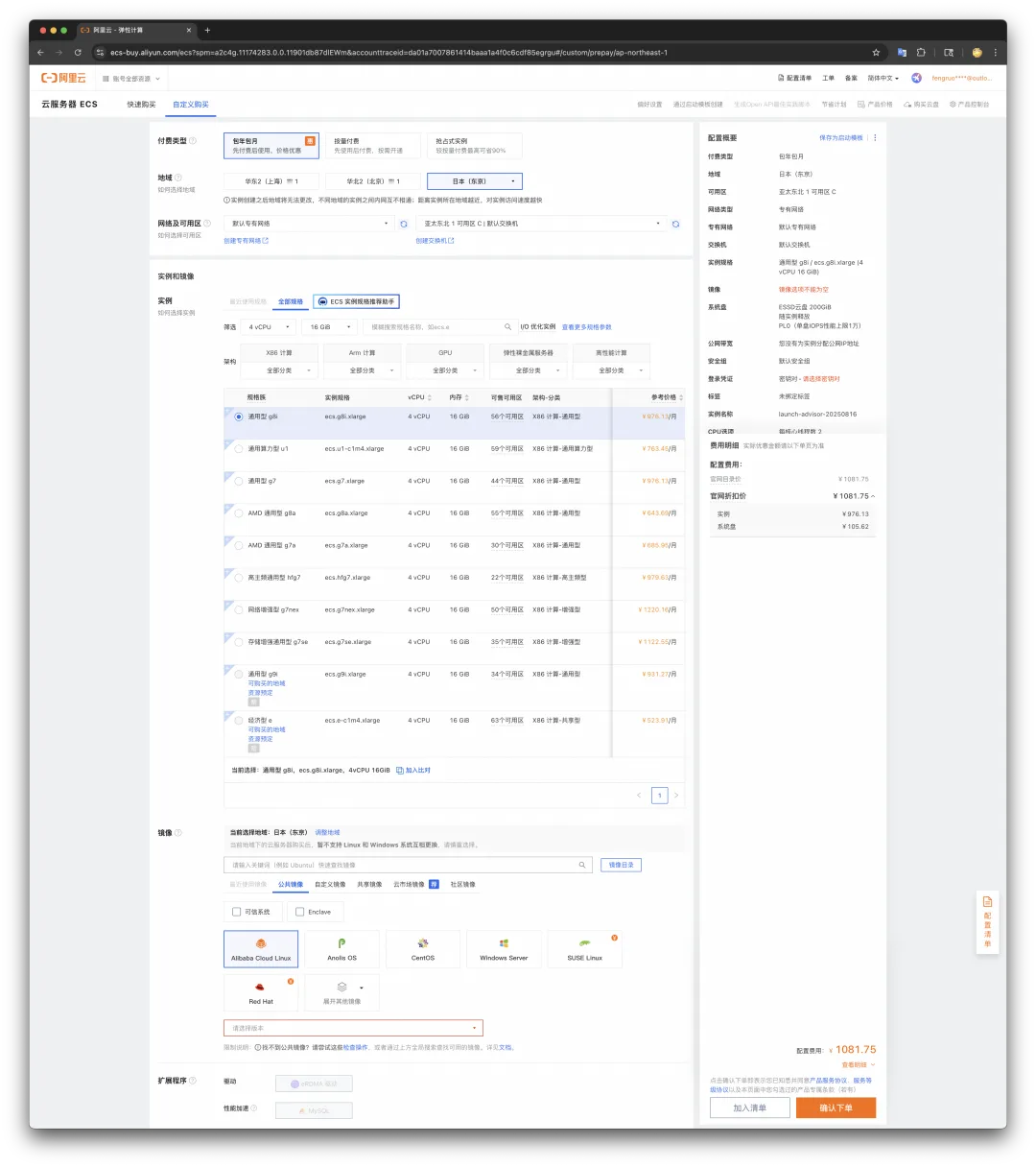Screen dimensions: 1036x1167
Task: Click the Aliyun logo in header
Action: 63,78
